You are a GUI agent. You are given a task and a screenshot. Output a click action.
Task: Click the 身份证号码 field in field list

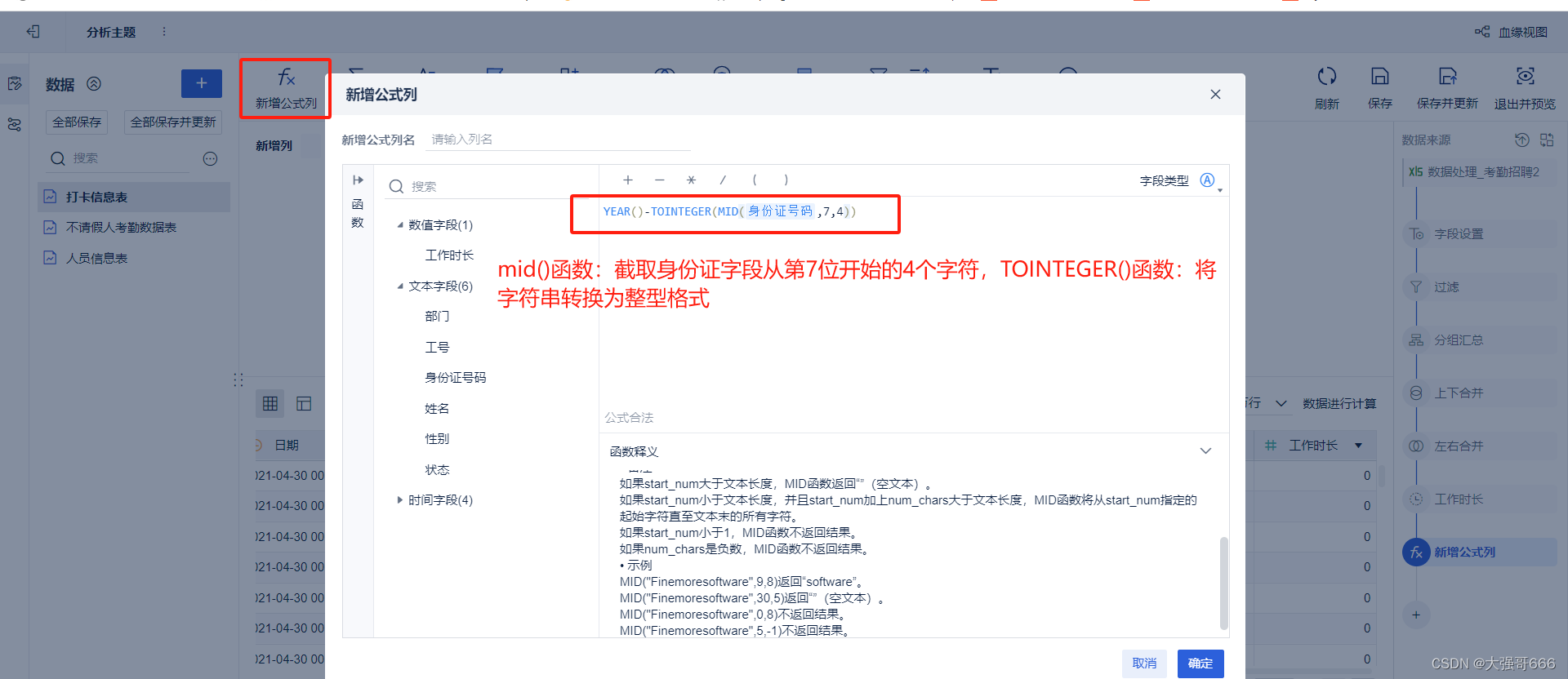(x=455, y=378)
